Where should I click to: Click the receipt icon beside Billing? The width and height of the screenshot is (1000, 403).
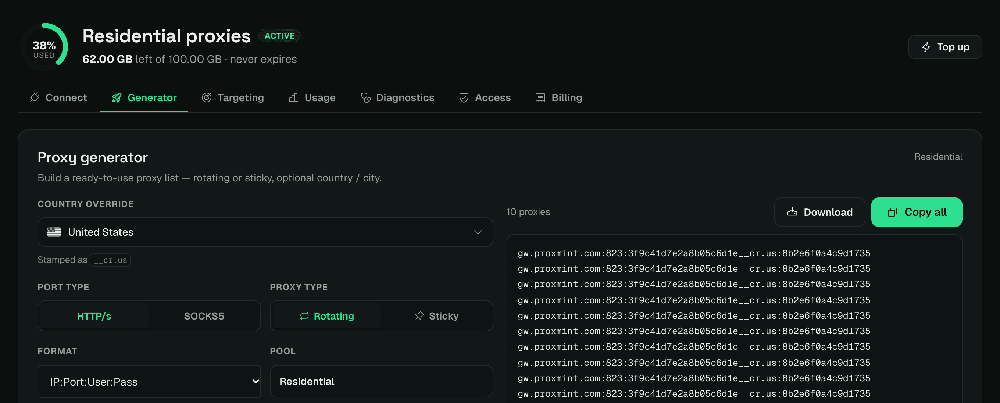(540, 98)
